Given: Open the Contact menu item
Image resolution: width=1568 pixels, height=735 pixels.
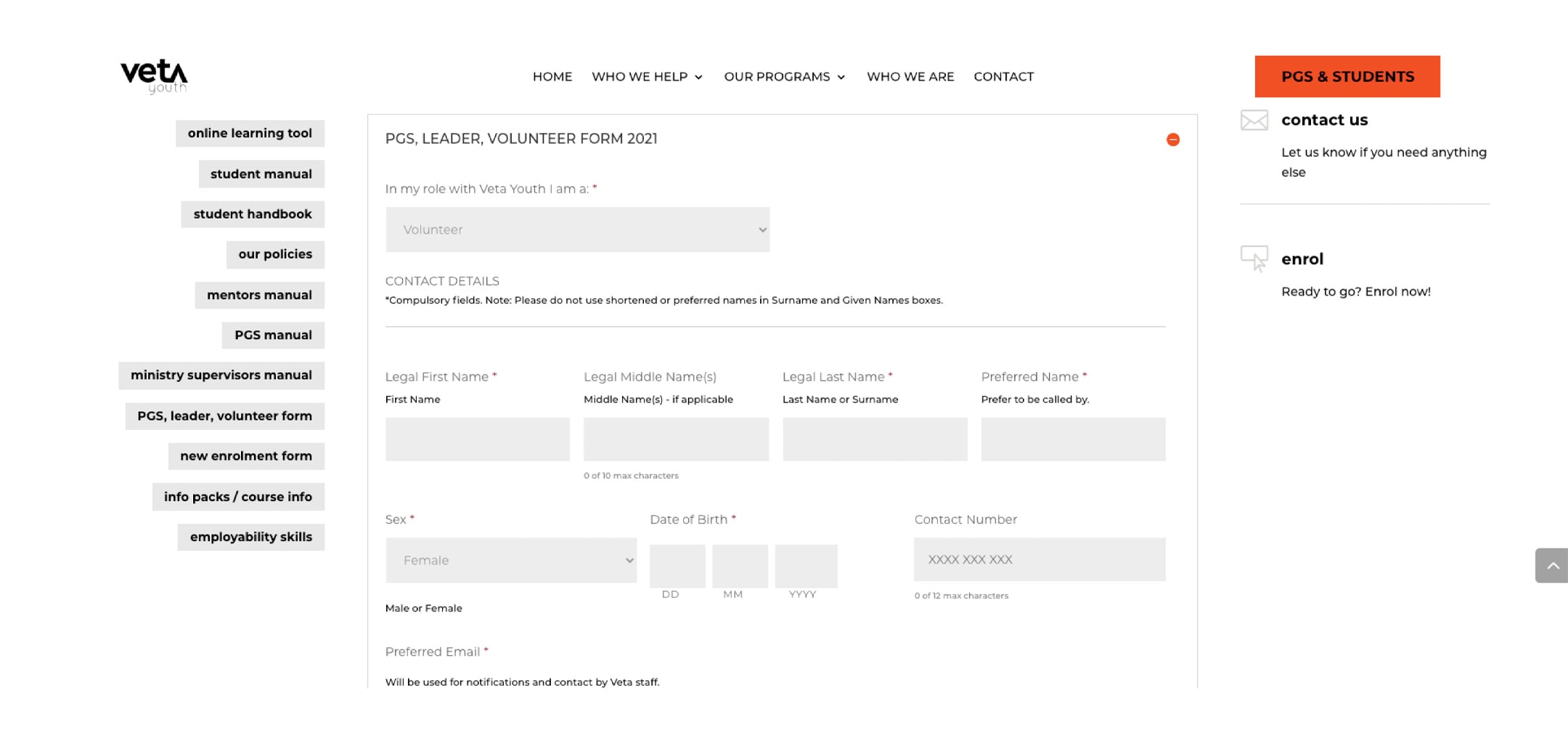Looking at the screenshot, I should tap(1003, 76).
